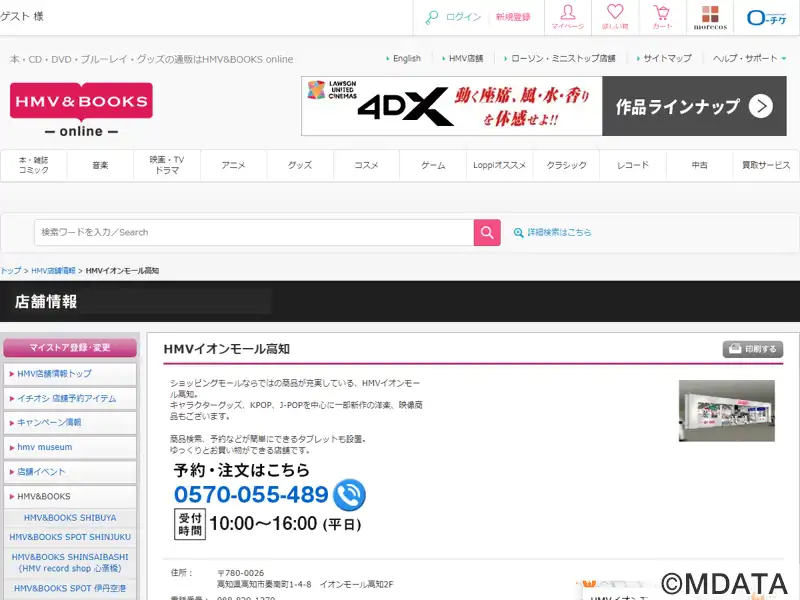Select HMV&BOOKS SHIBUYA store
Viewport: 800px width, 600px height.
coord(70,518)
